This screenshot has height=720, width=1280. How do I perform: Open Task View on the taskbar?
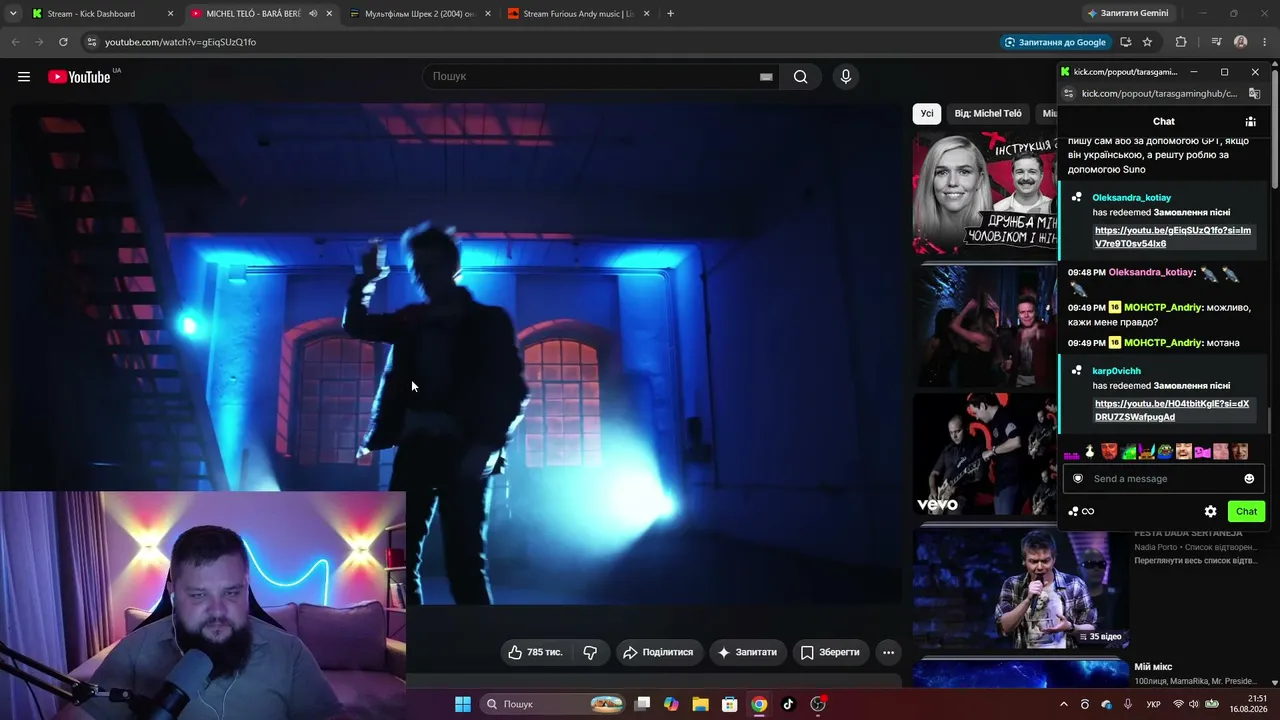pos(643,704)
